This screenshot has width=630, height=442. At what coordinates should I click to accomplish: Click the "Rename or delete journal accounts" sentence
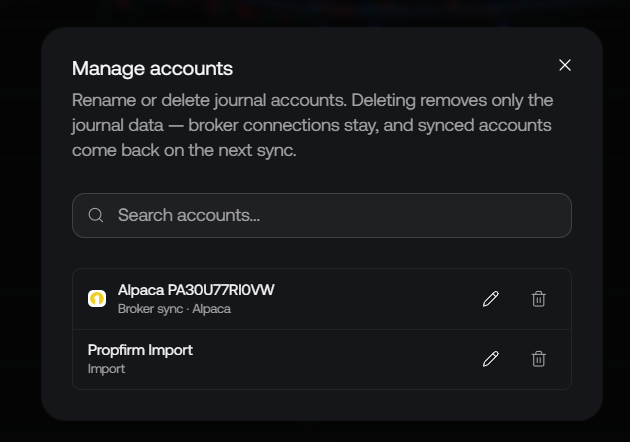coord(209,100)
